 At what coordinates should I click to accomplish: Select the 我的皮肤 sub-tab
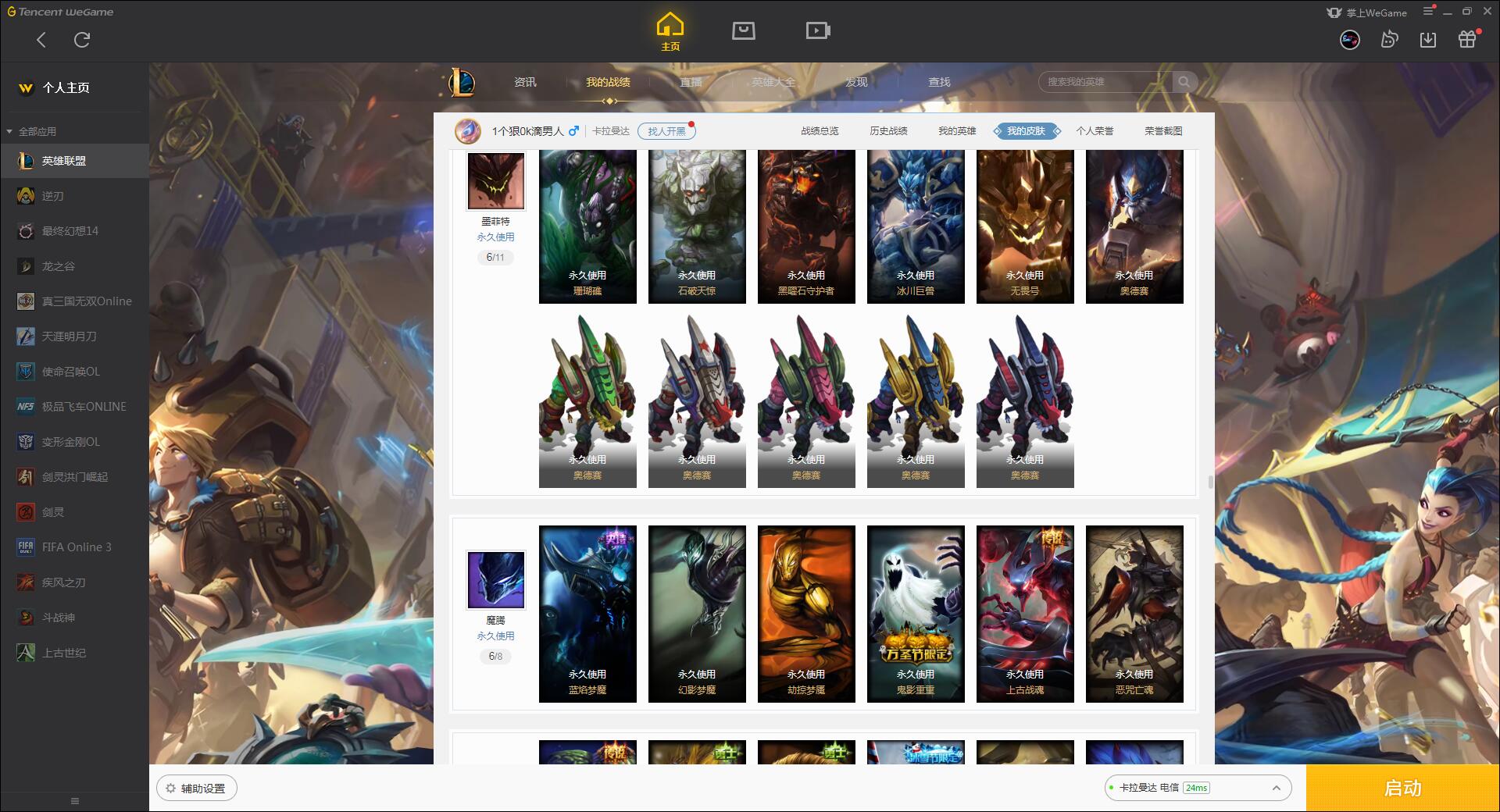point(1026,131)
